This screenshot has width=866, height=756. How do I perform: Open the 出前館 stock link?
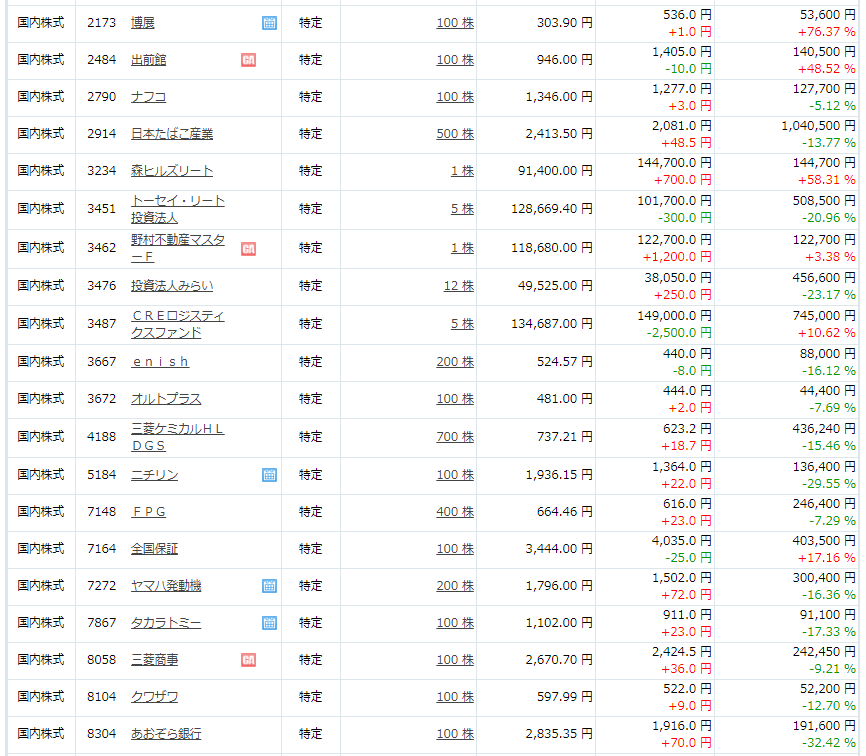point(149,60)
